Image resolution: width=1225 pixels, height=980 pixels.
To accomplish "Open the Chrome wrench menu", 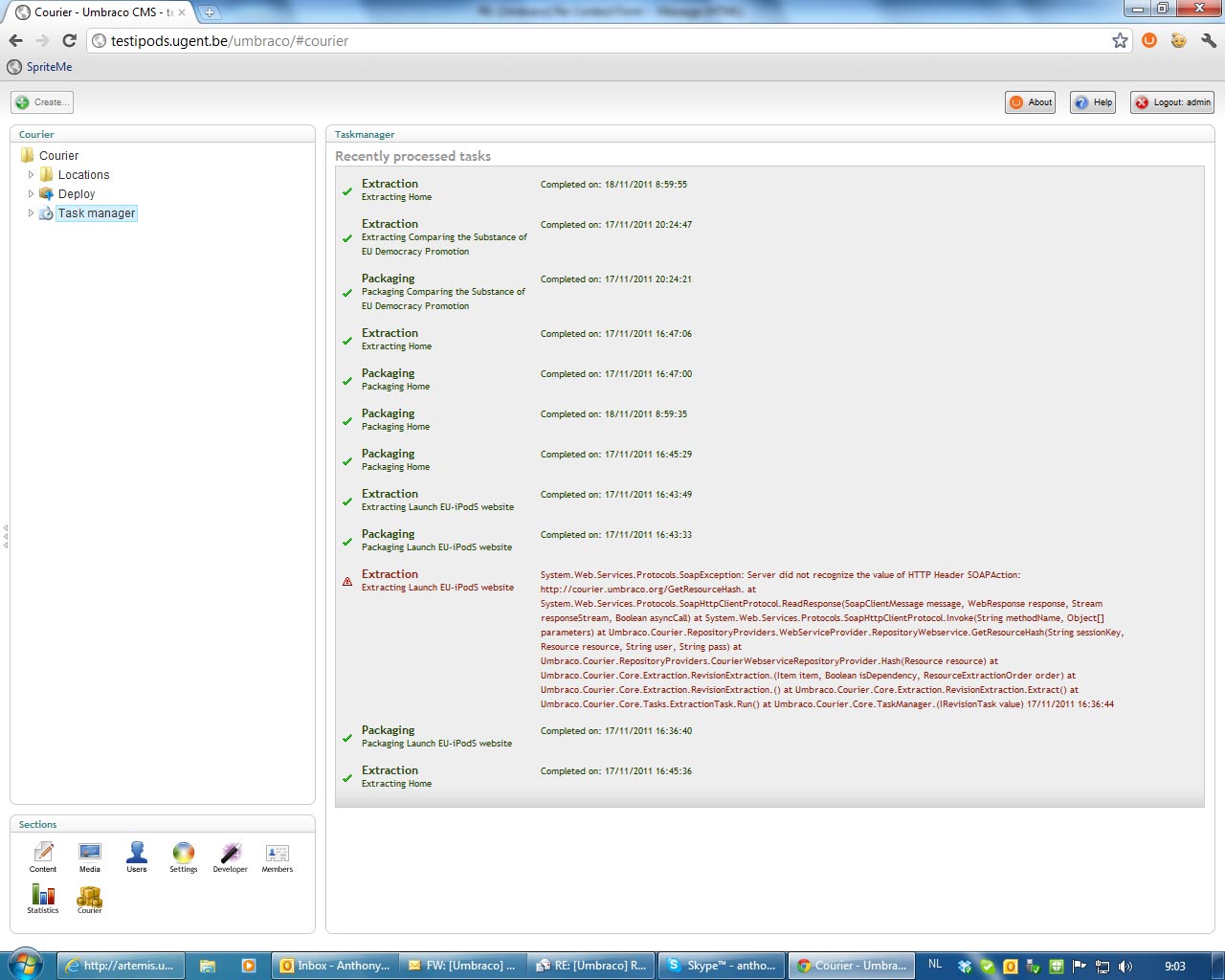I will tap(1209, 40).
